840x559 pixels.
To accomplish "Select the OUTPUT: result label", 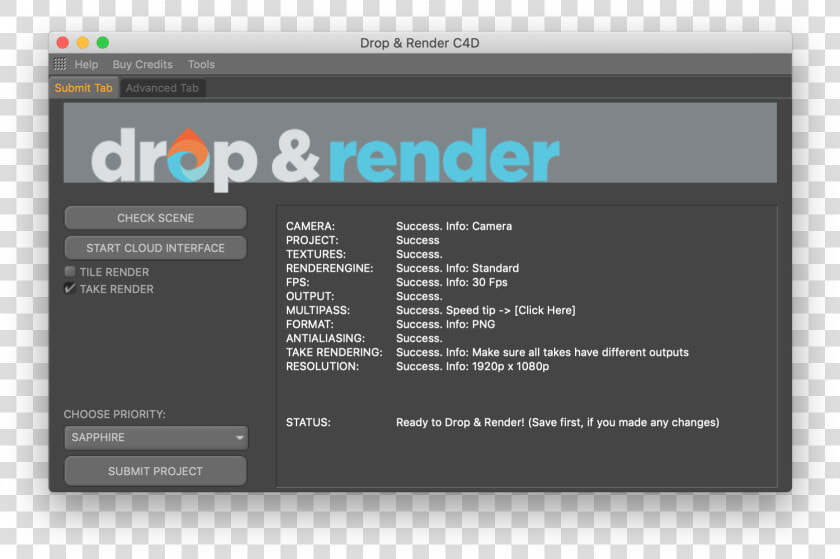I will click(x=310, y=296).
